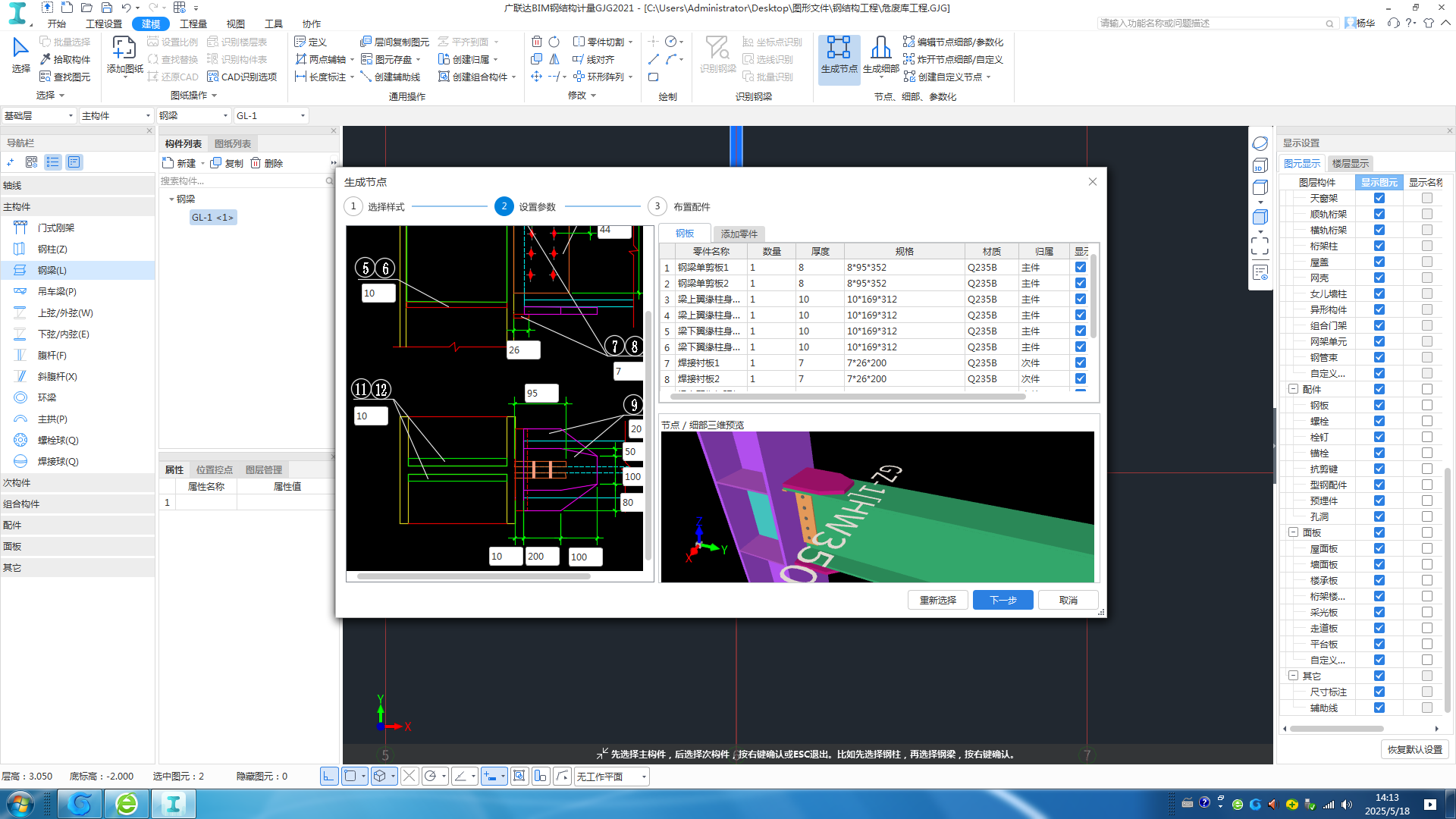Open the 基础层 floor dropdown

coord(39,115)
